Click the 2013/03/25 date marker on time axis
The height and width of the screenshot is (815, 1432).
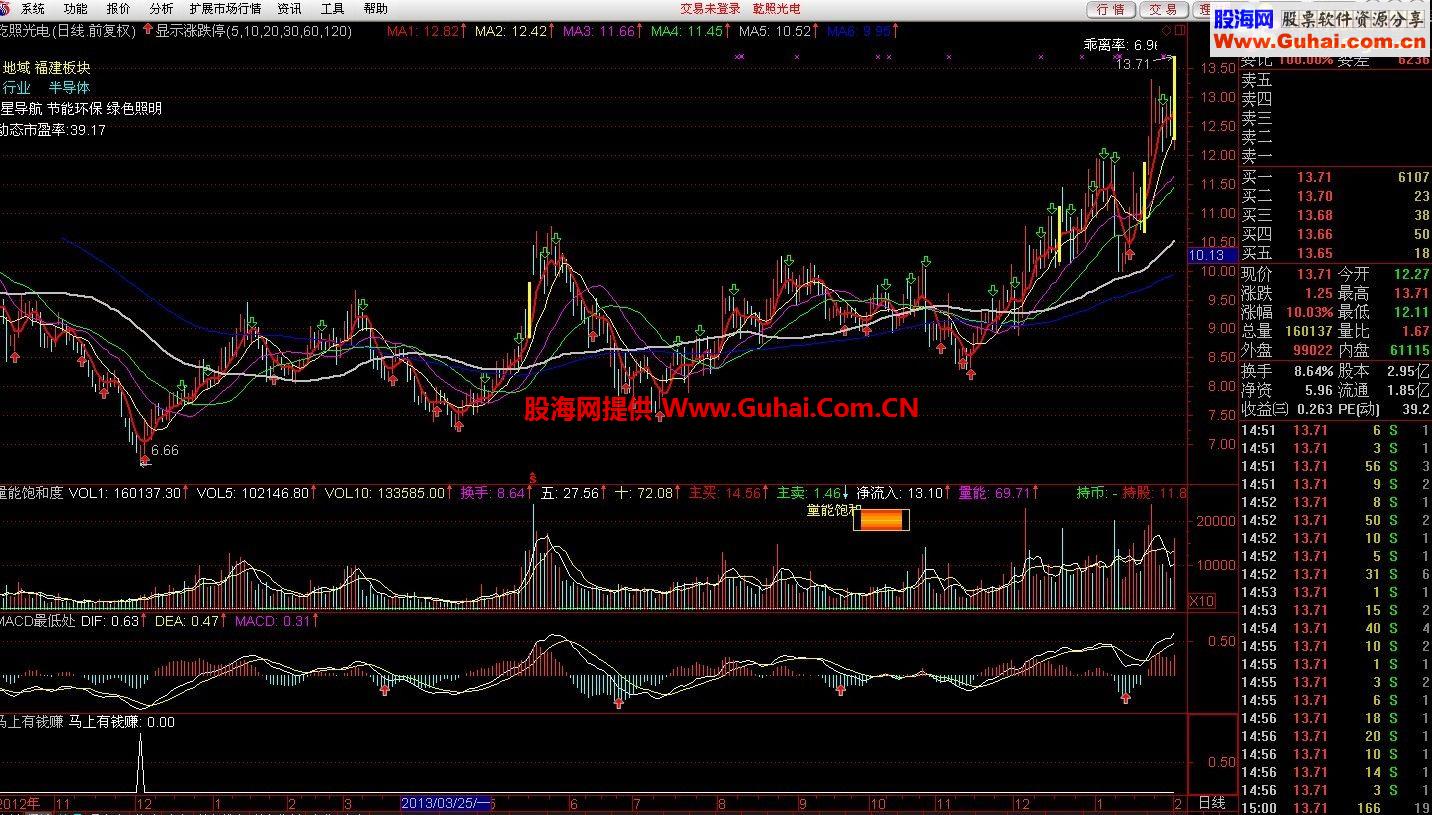click(x=445, y=803)
